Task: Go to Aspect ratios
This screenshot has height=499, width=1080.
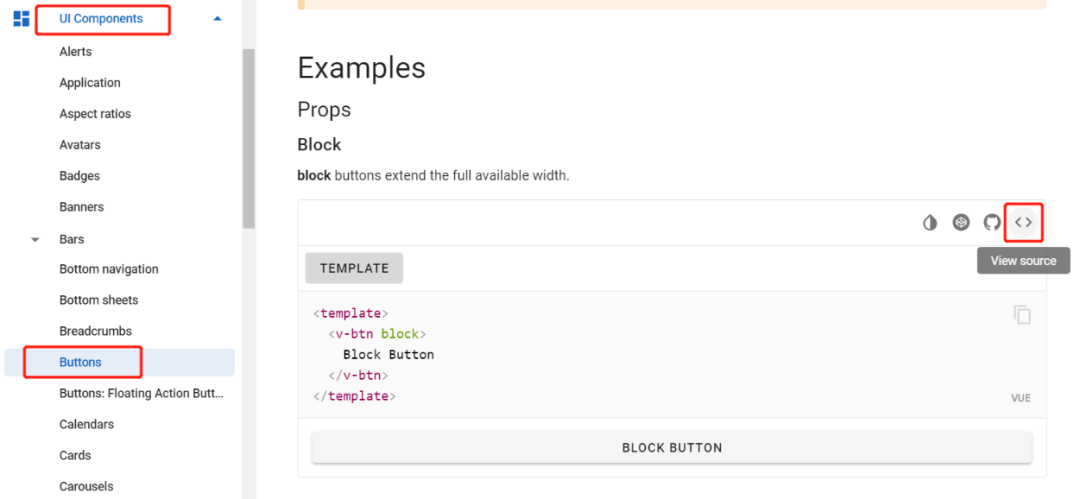Action: point(95,114)
